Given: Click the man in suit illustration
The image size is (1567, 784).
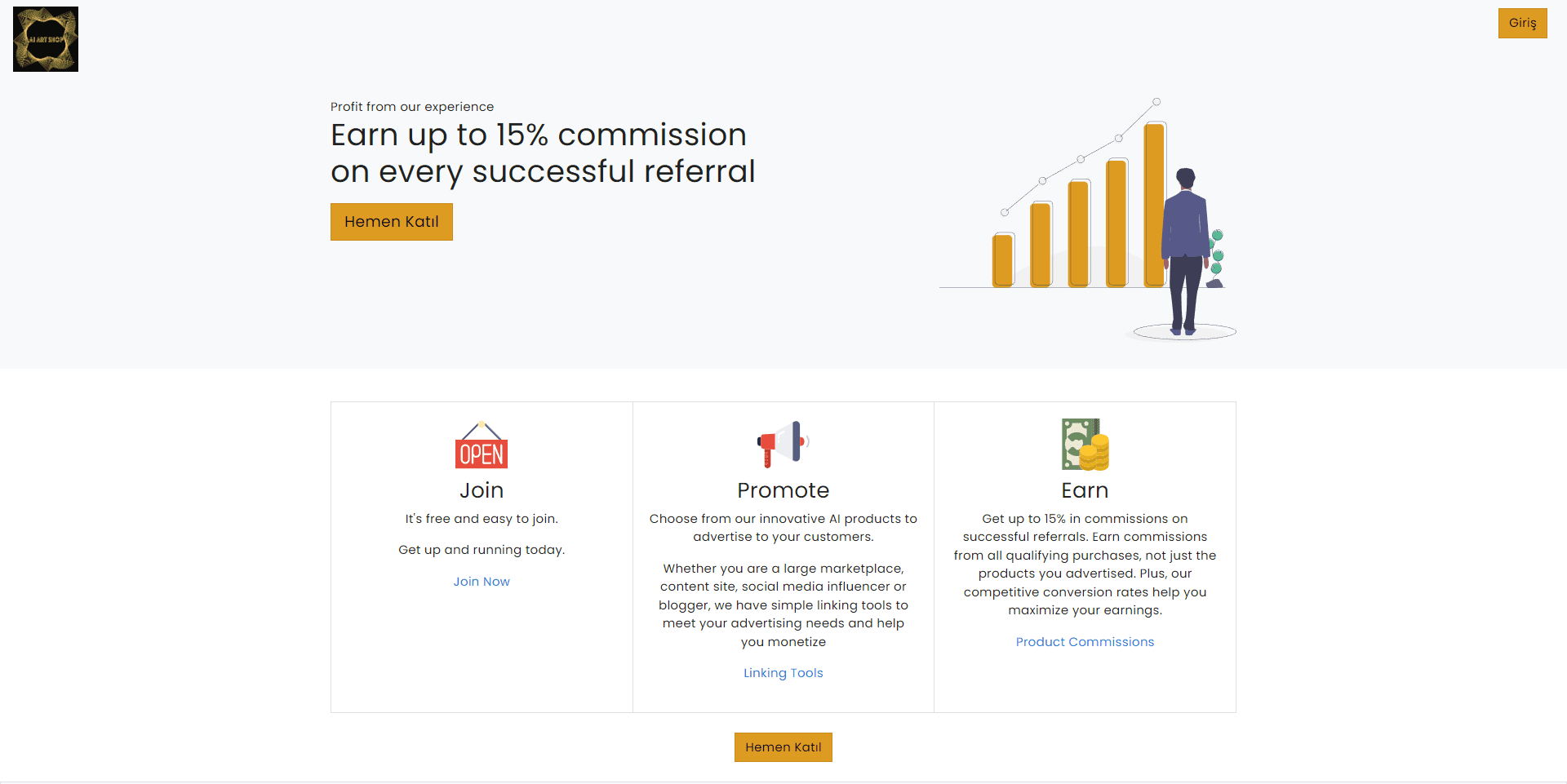Looking at the screenshot, I should (1185, 253).
